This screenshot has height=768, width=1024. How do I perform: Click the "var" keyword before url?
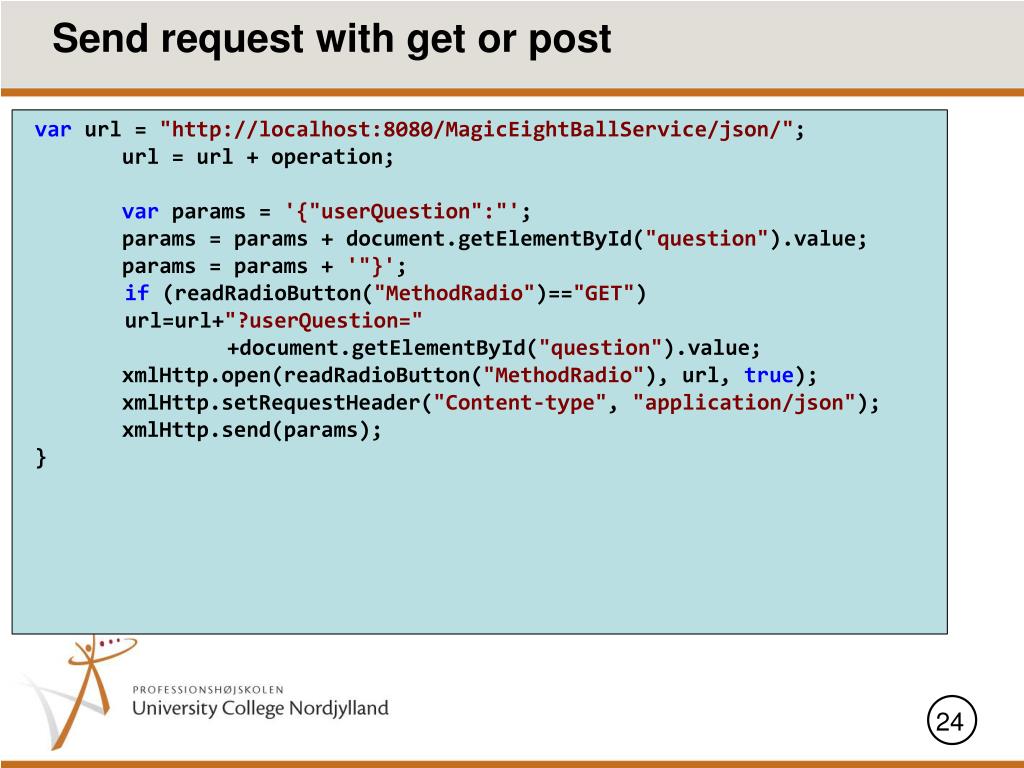coord(53,129)
